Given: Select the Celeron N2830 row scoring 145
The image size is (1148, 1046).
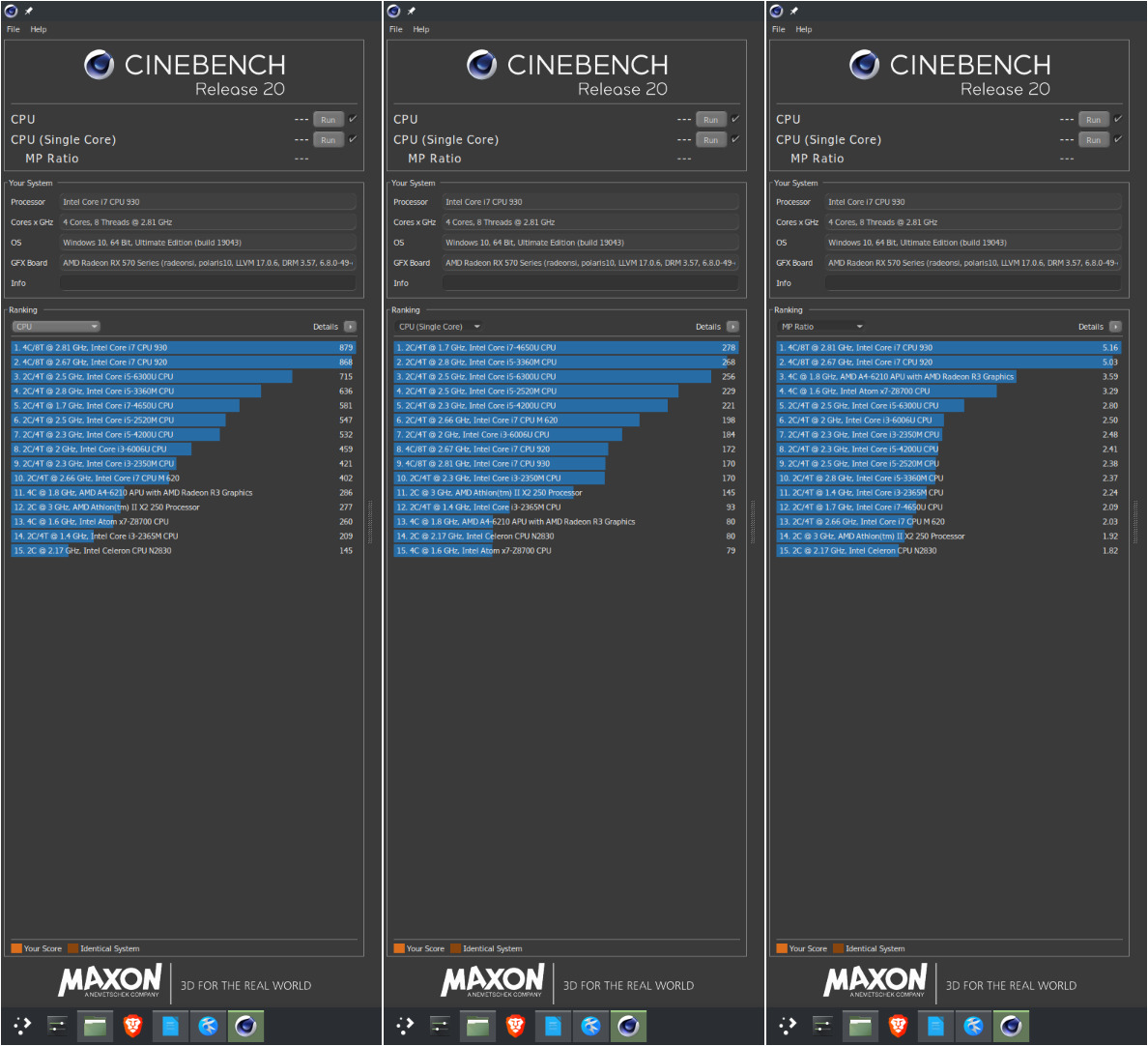Looking at the screenshot, I should 184,551.
